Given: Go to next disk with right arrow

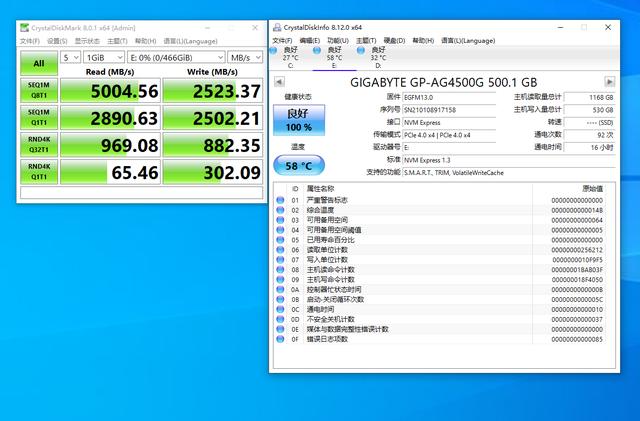Looking at the screenshot, I should (609, 82).
